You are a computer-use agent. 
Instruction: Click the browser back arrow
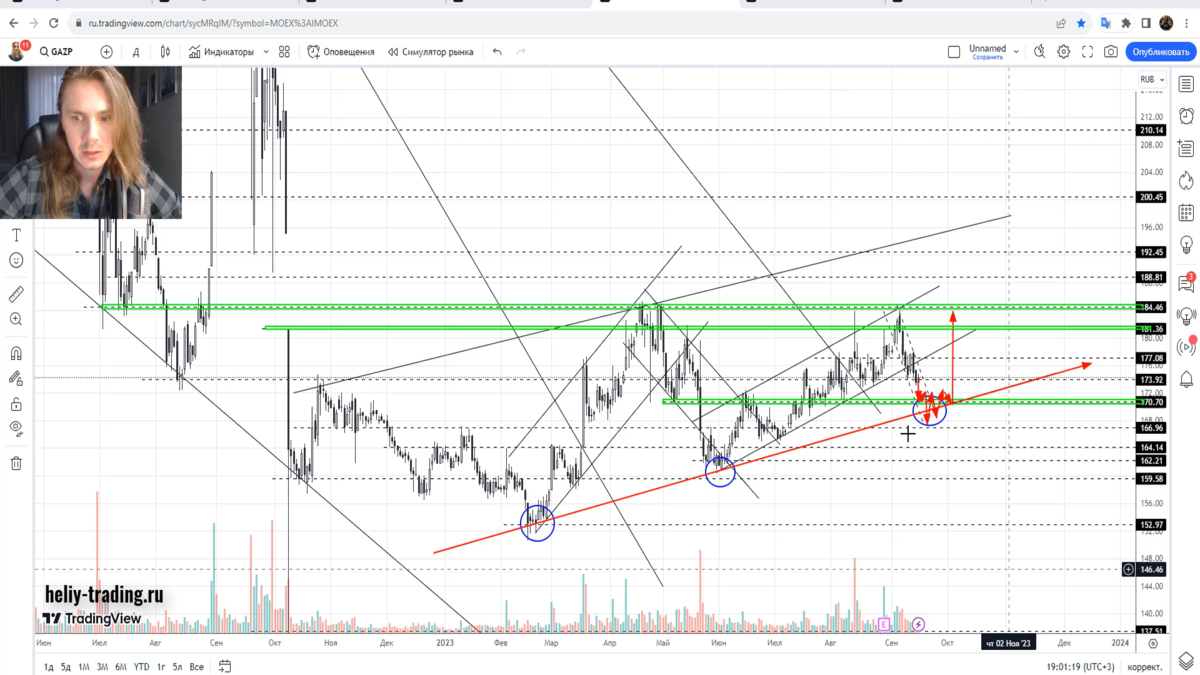(13, 23)
